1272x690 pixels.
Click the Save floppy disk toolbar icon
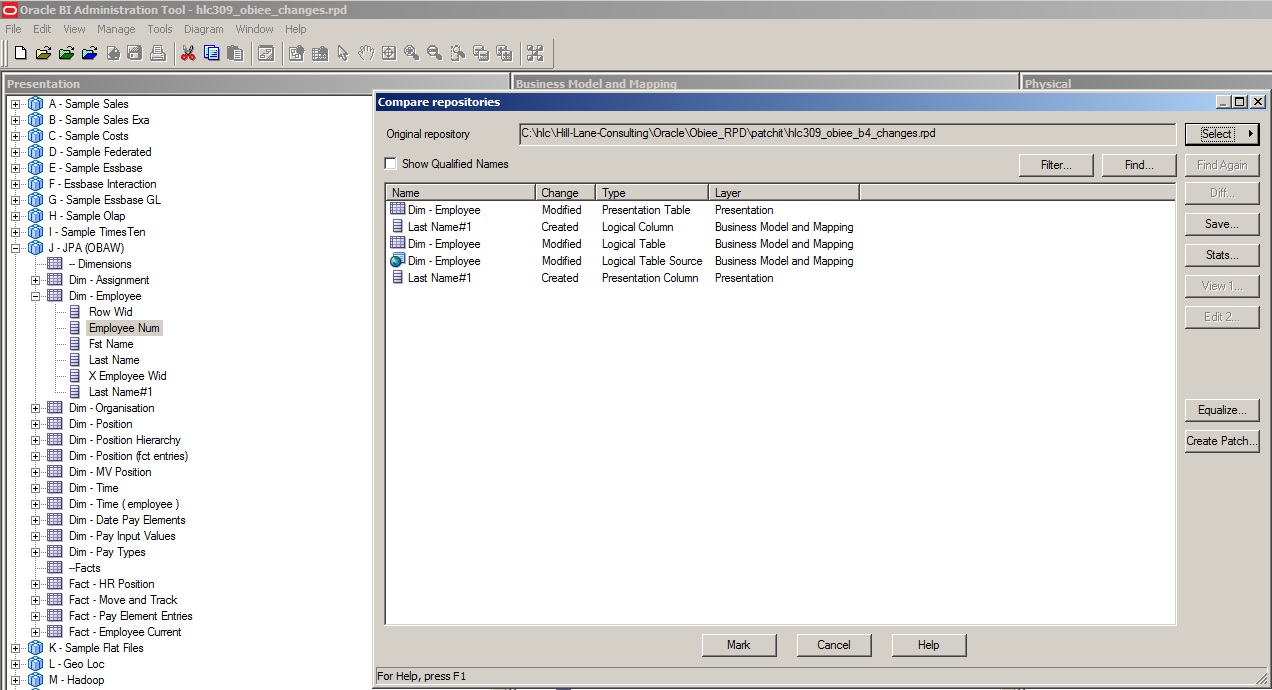(x=135, y=53)
